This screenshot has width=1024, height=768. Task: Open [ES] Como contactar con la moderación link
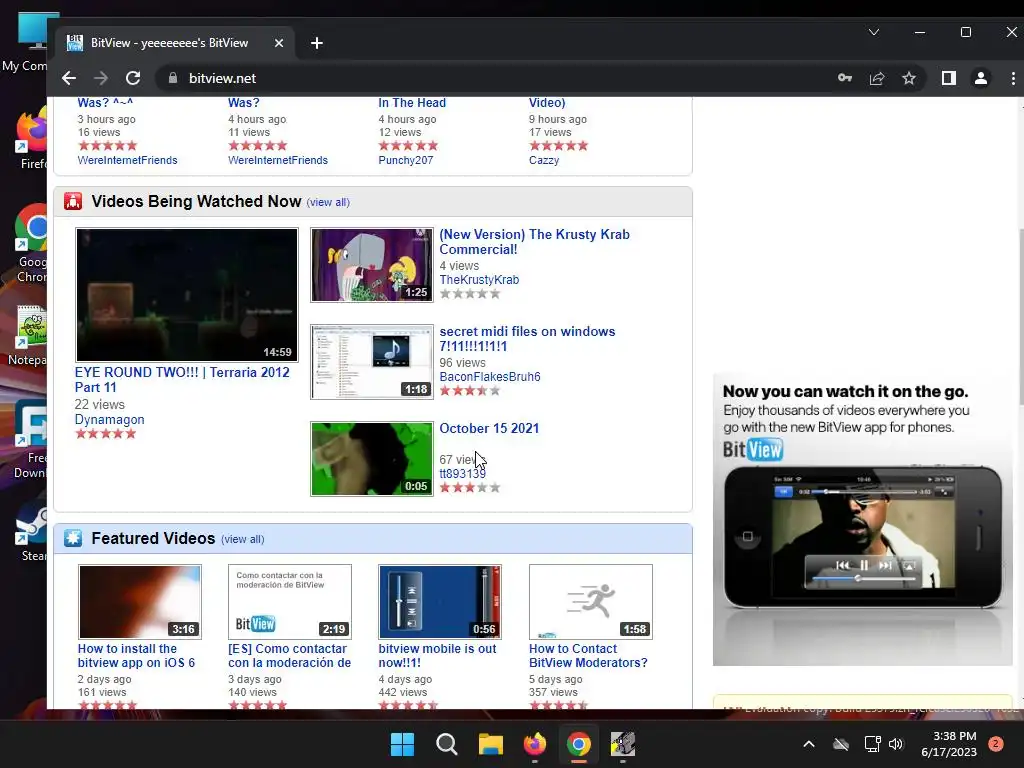click(x=289, y=656)
